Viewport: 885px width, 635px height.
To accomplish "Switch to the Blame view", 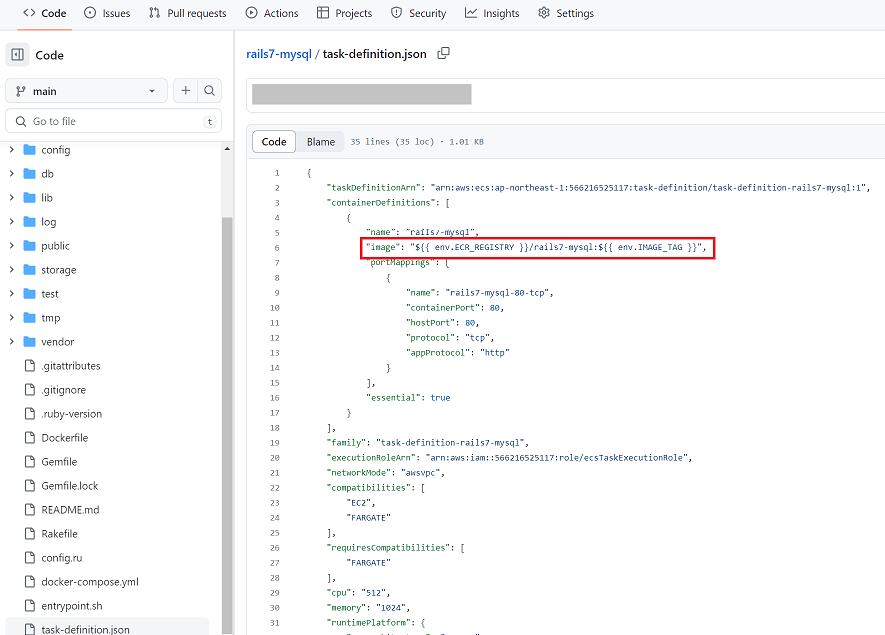I will click(321, 142).
